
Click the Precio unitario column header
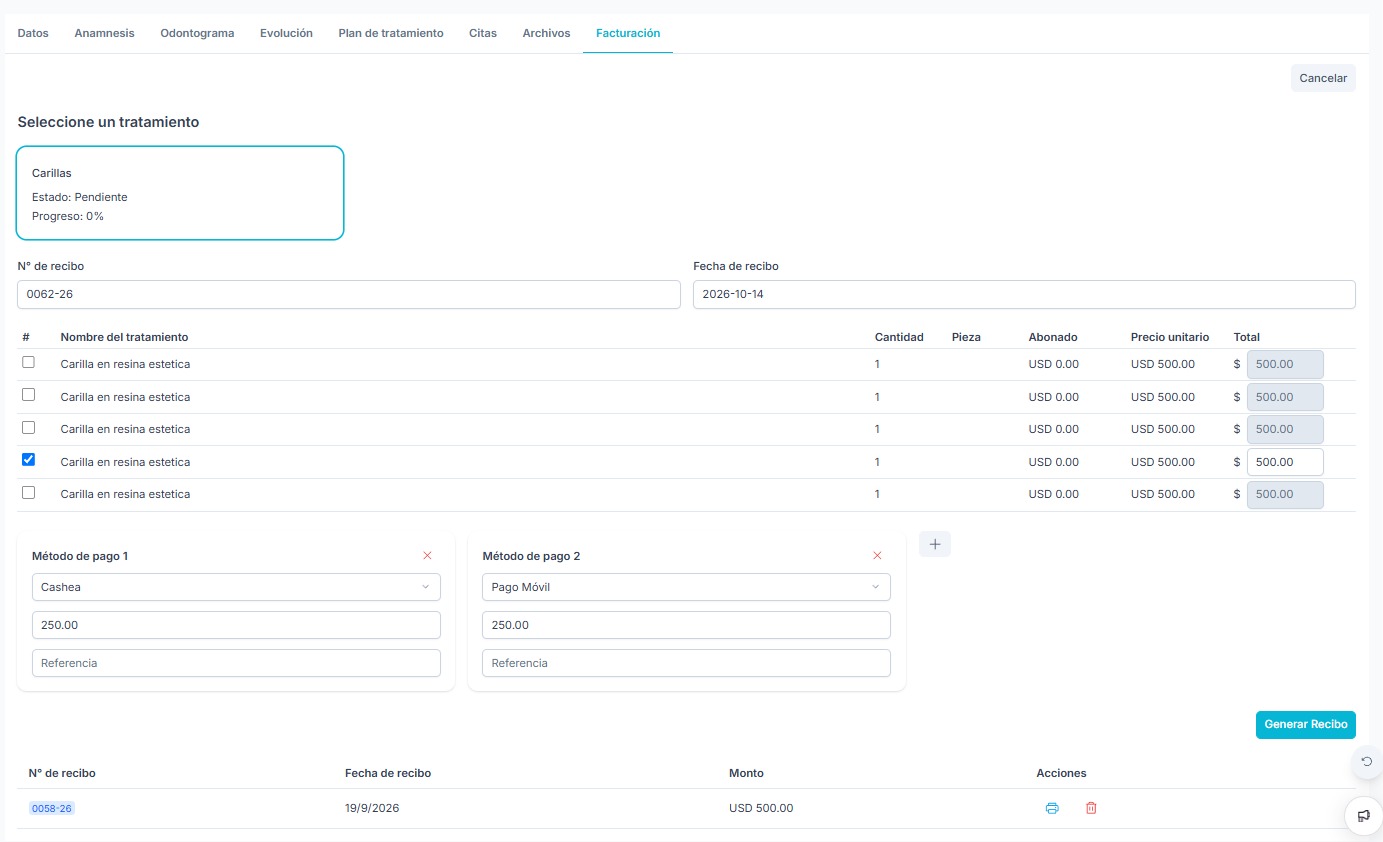[x=1170, y=337]
